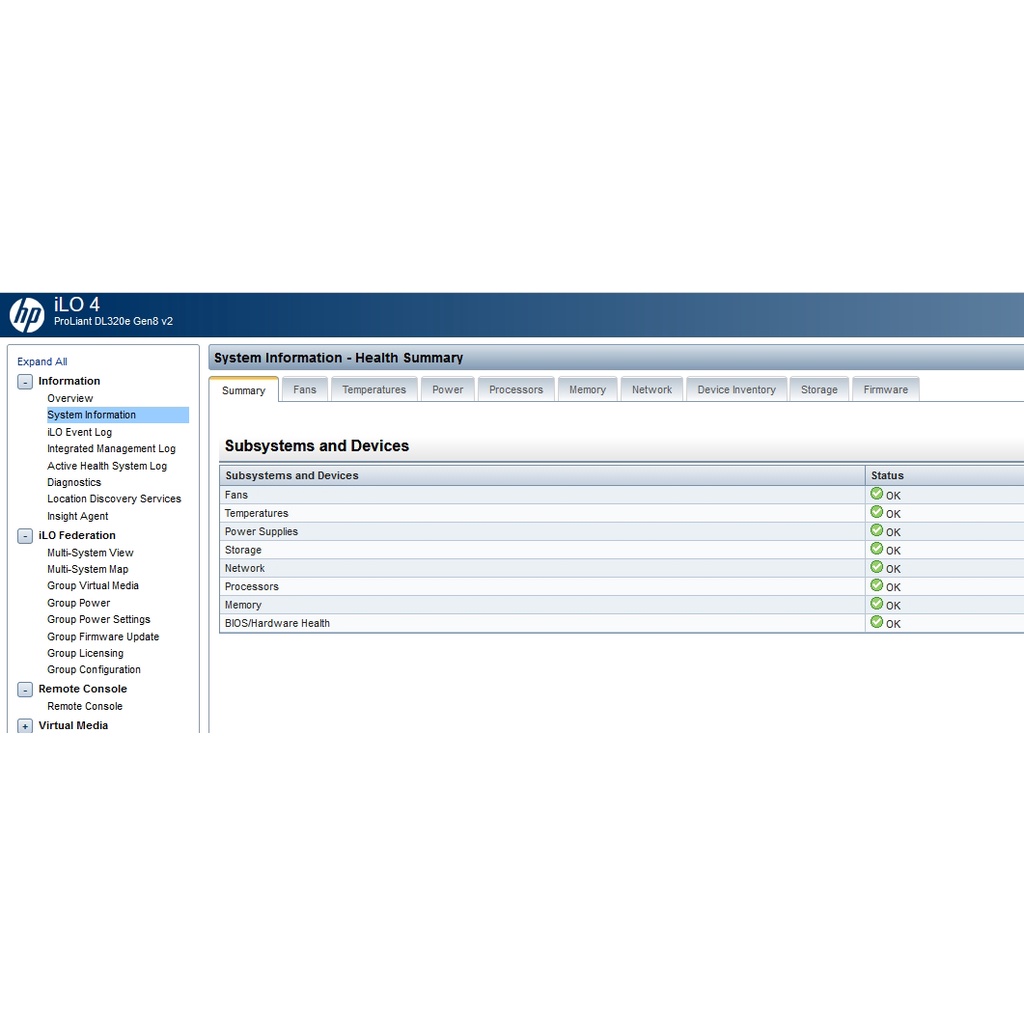Image resolution: width=1024 pixels, height=1024 pixels.
Task: Open the Firmware tab
Action: click(885, 390)
